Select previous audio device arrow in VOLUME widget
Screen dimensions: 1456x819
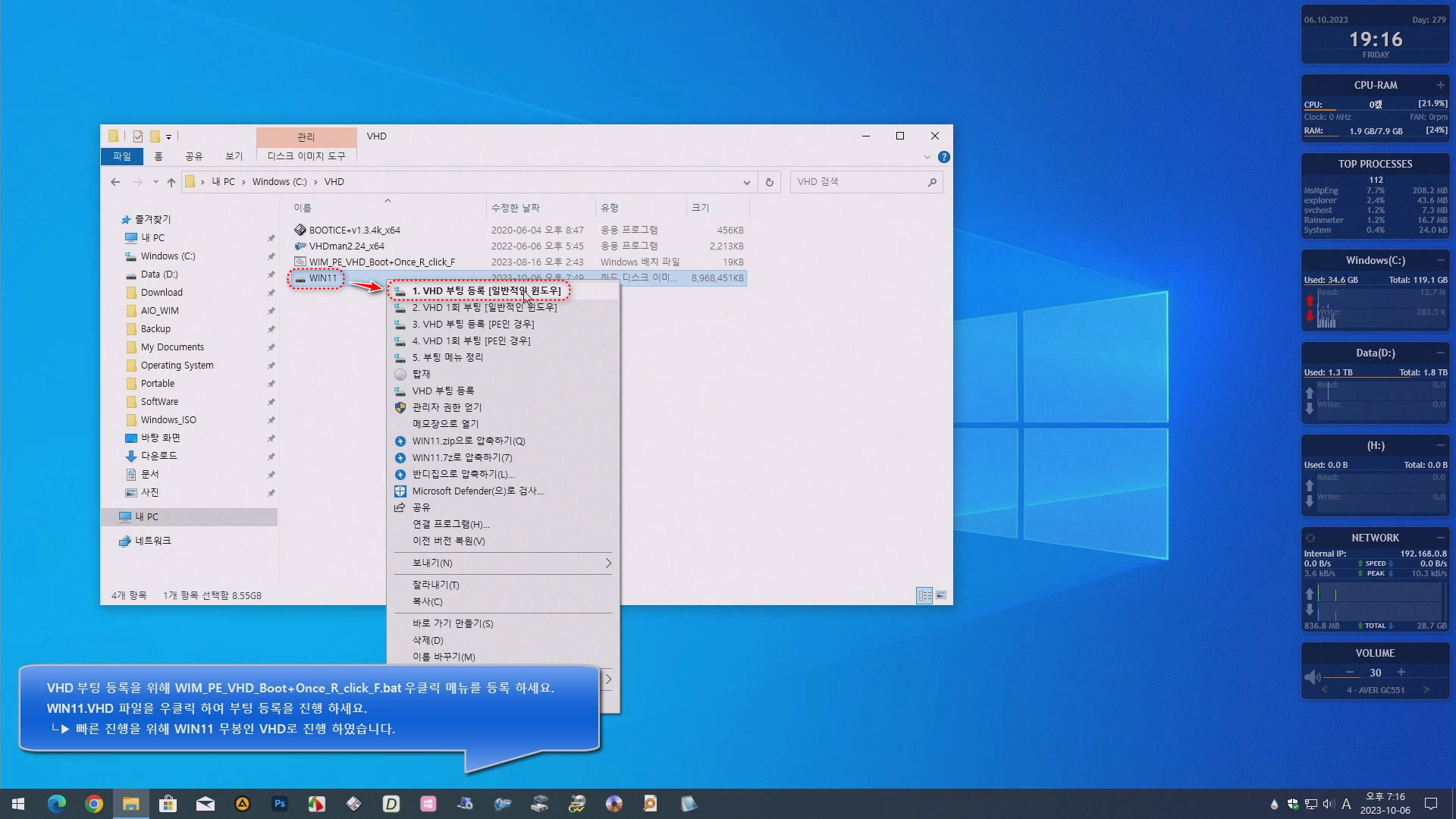tap(1325, 690)
